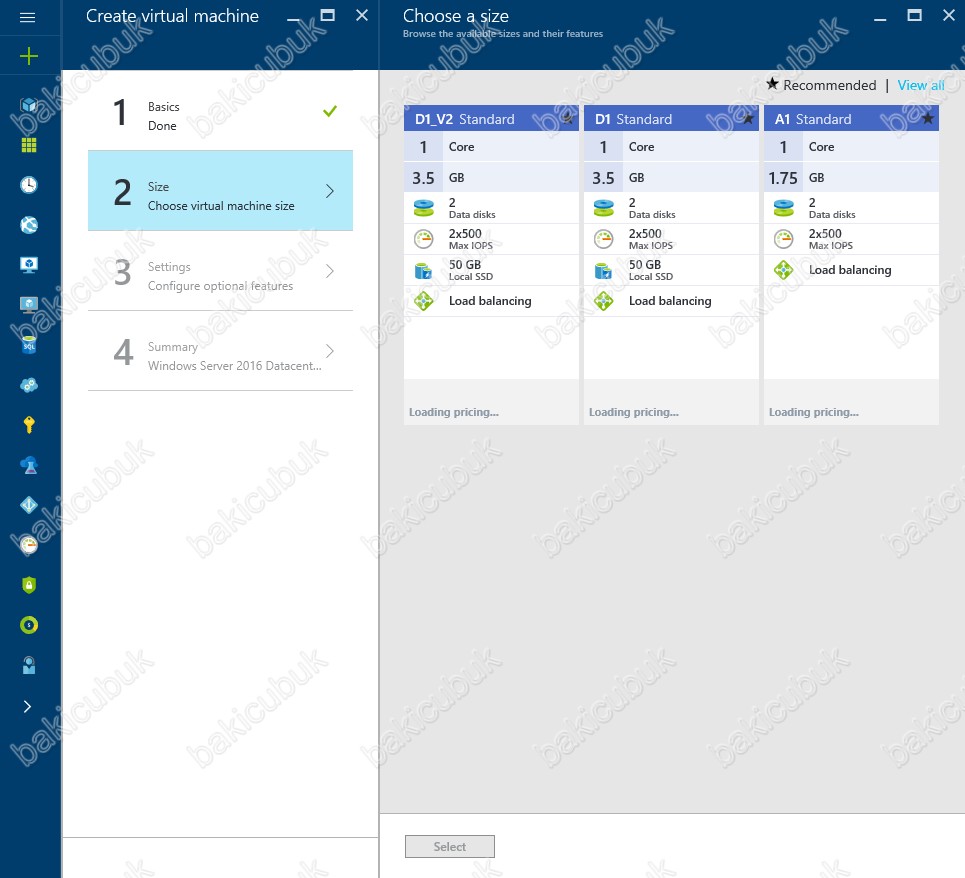
Task: Click Loading pricing text in D1_V2 card
Action: coord(454,412)
